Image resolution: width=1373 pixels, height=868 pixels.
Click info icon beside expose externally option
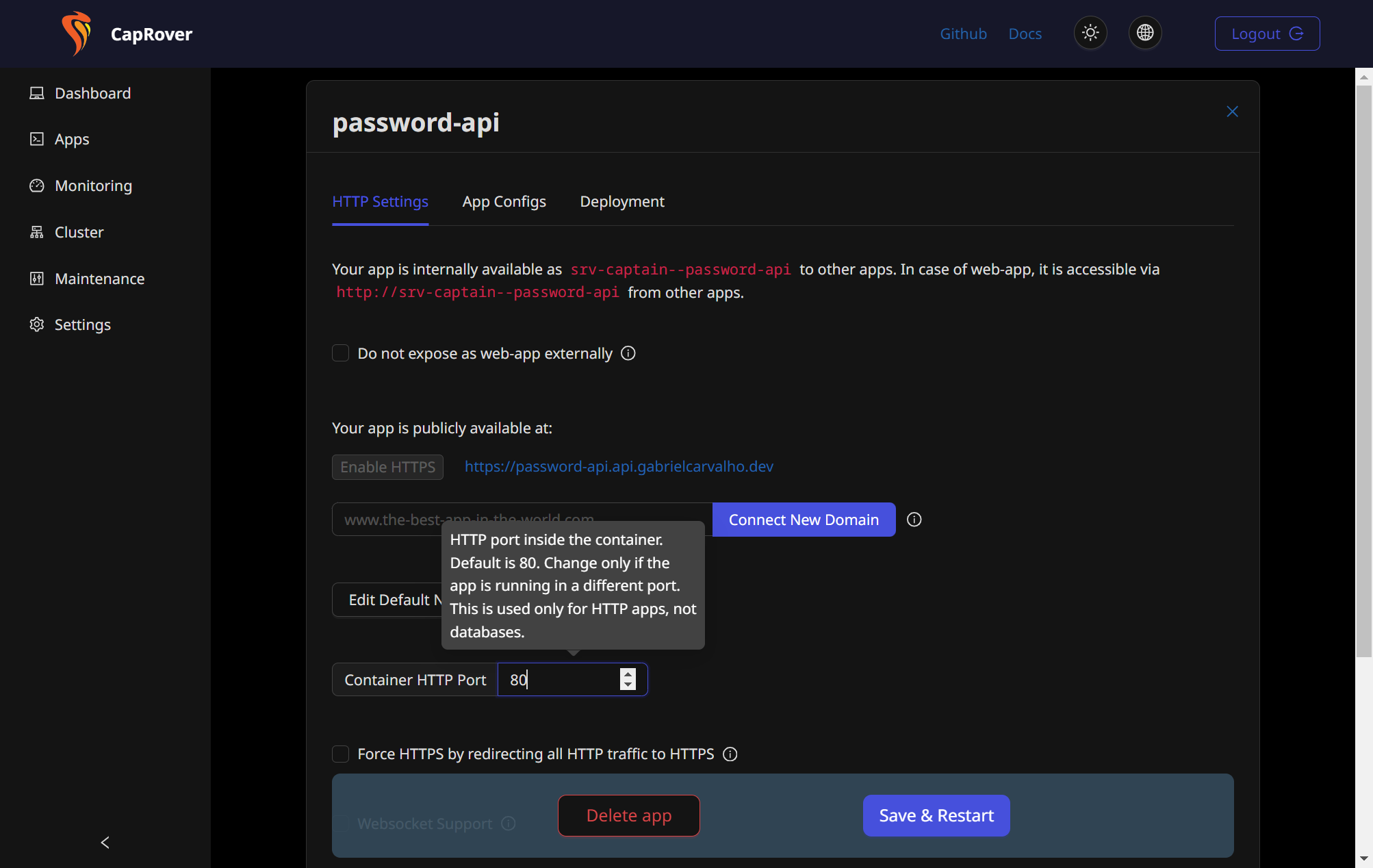point(628,353)
